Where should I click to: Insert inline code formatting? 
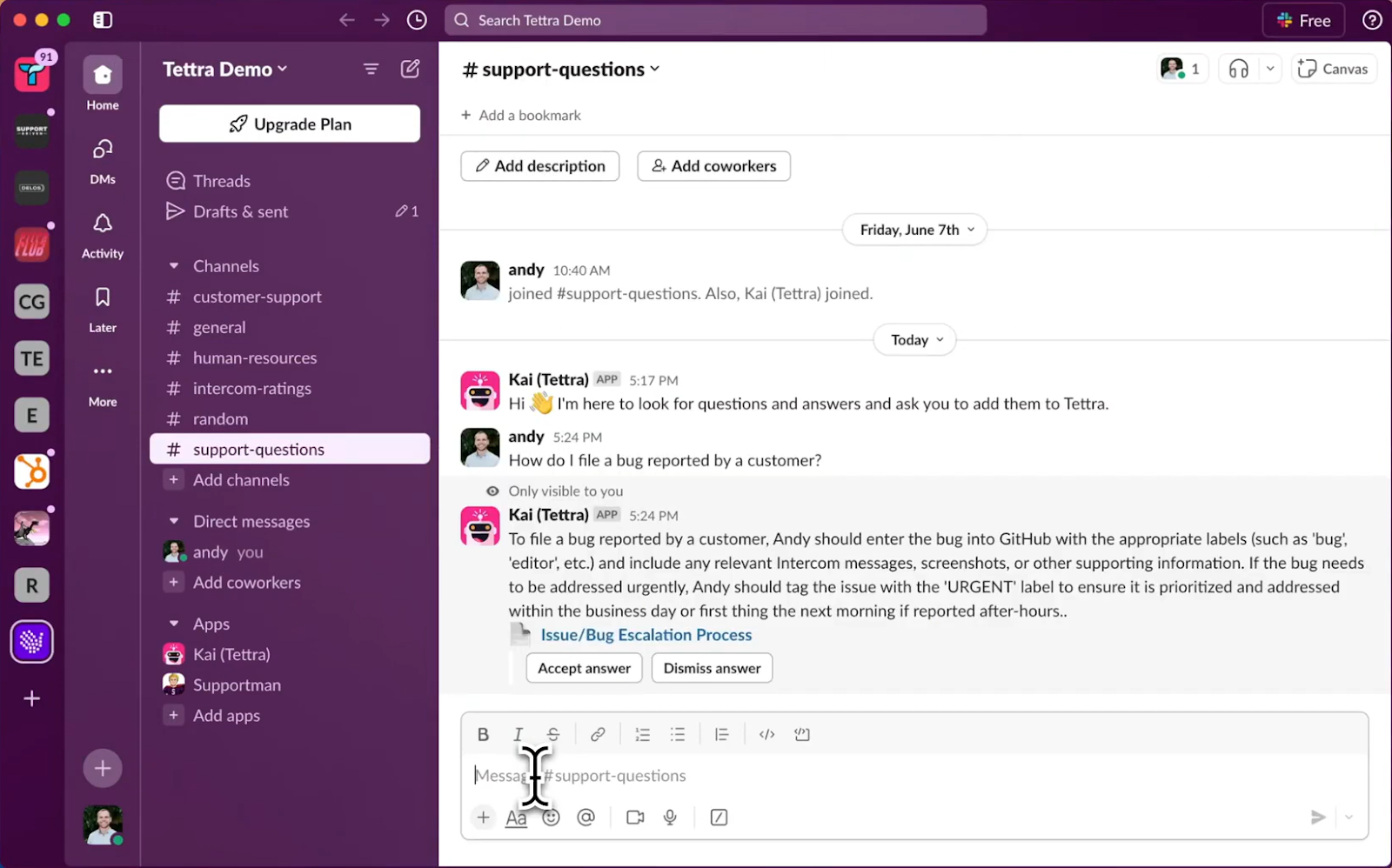click(x=766, y=734)
